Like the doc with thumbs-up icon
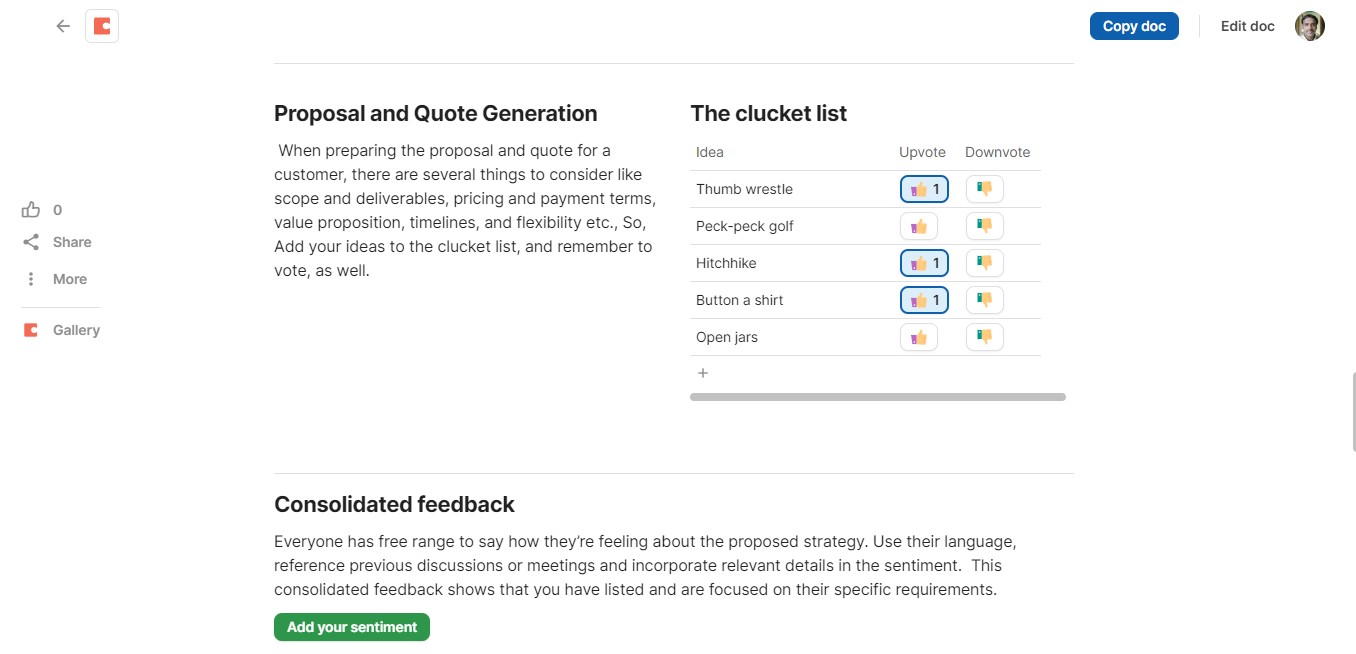Viewport: 1356px width, 654px height. tap(31, 210)
